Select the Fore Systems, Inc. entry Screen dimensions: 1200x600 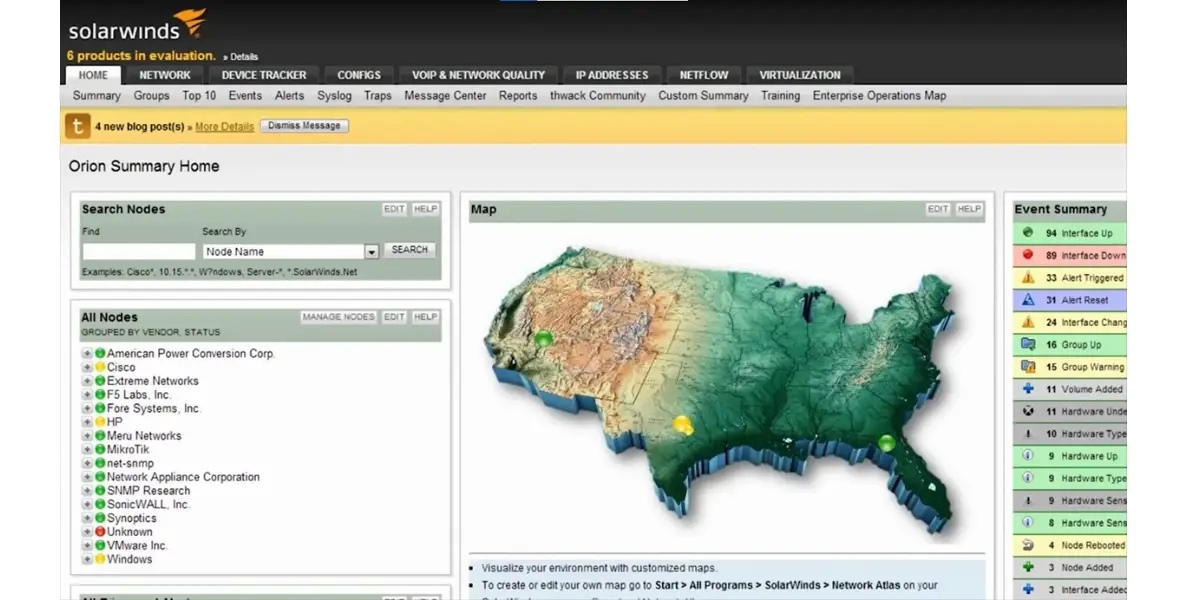click(154, 408)
